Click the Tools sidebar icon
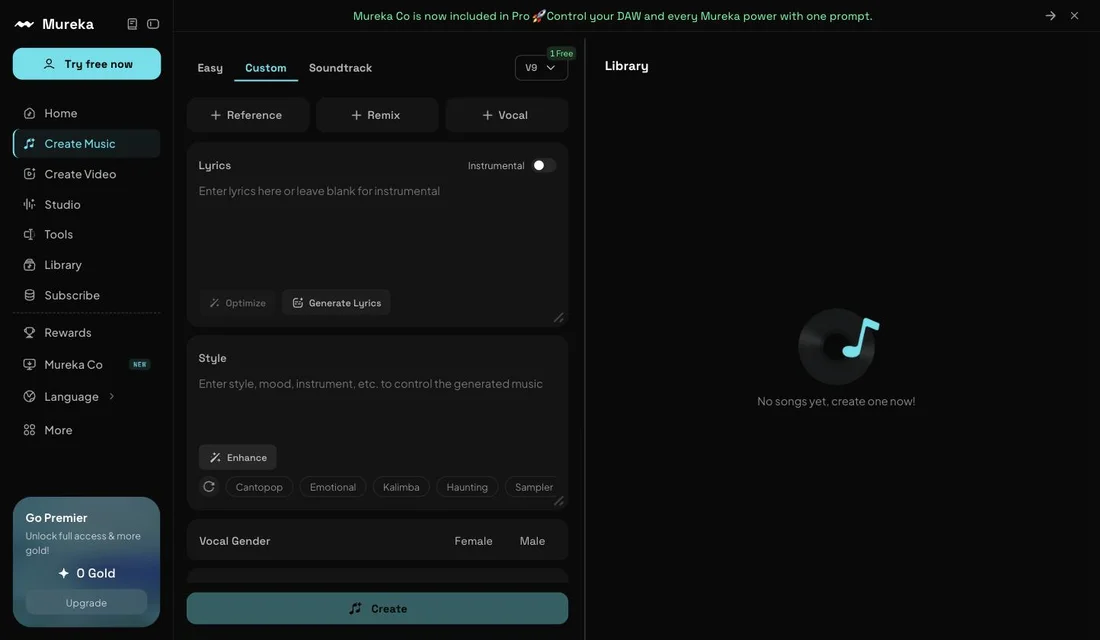This screenshot has height=640, width=1100. click(29, 234)
